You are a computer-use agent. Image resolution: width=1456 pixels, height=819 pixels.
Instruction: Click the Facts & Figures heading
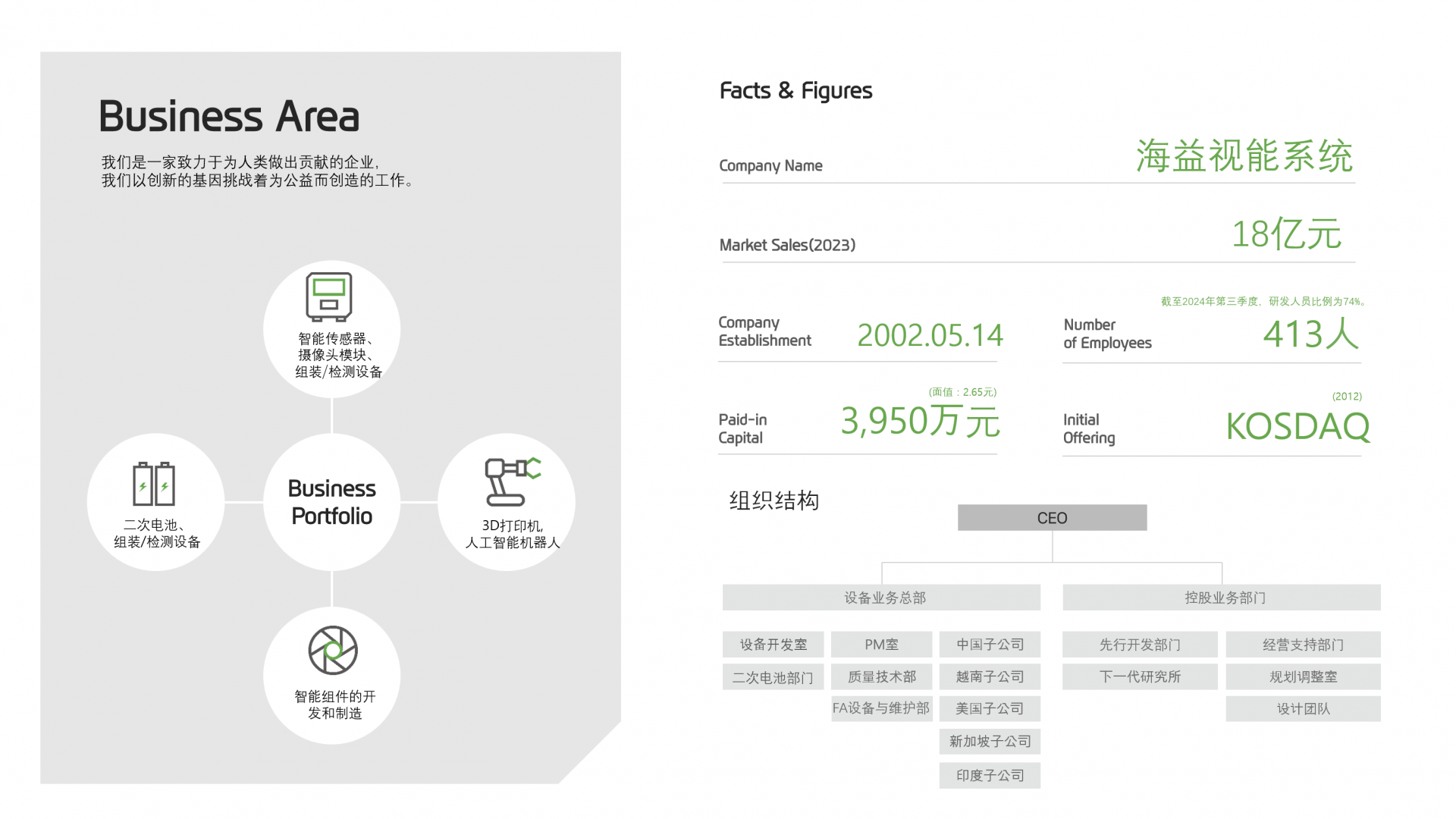click(x=795, y=90)
